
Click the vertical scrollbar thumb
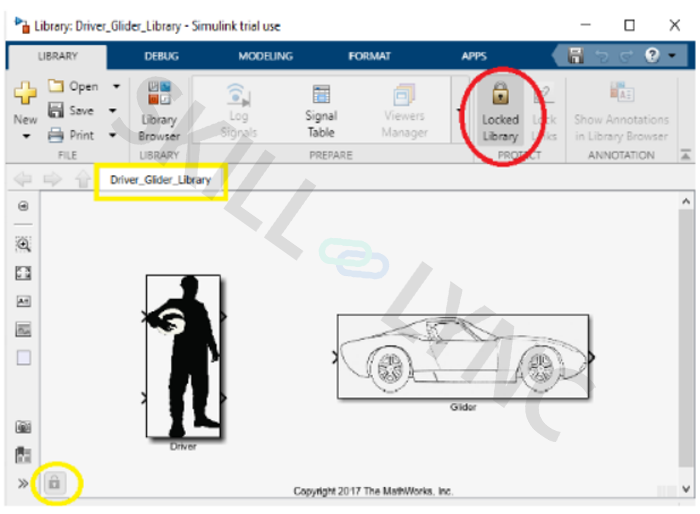coord(686,338)
